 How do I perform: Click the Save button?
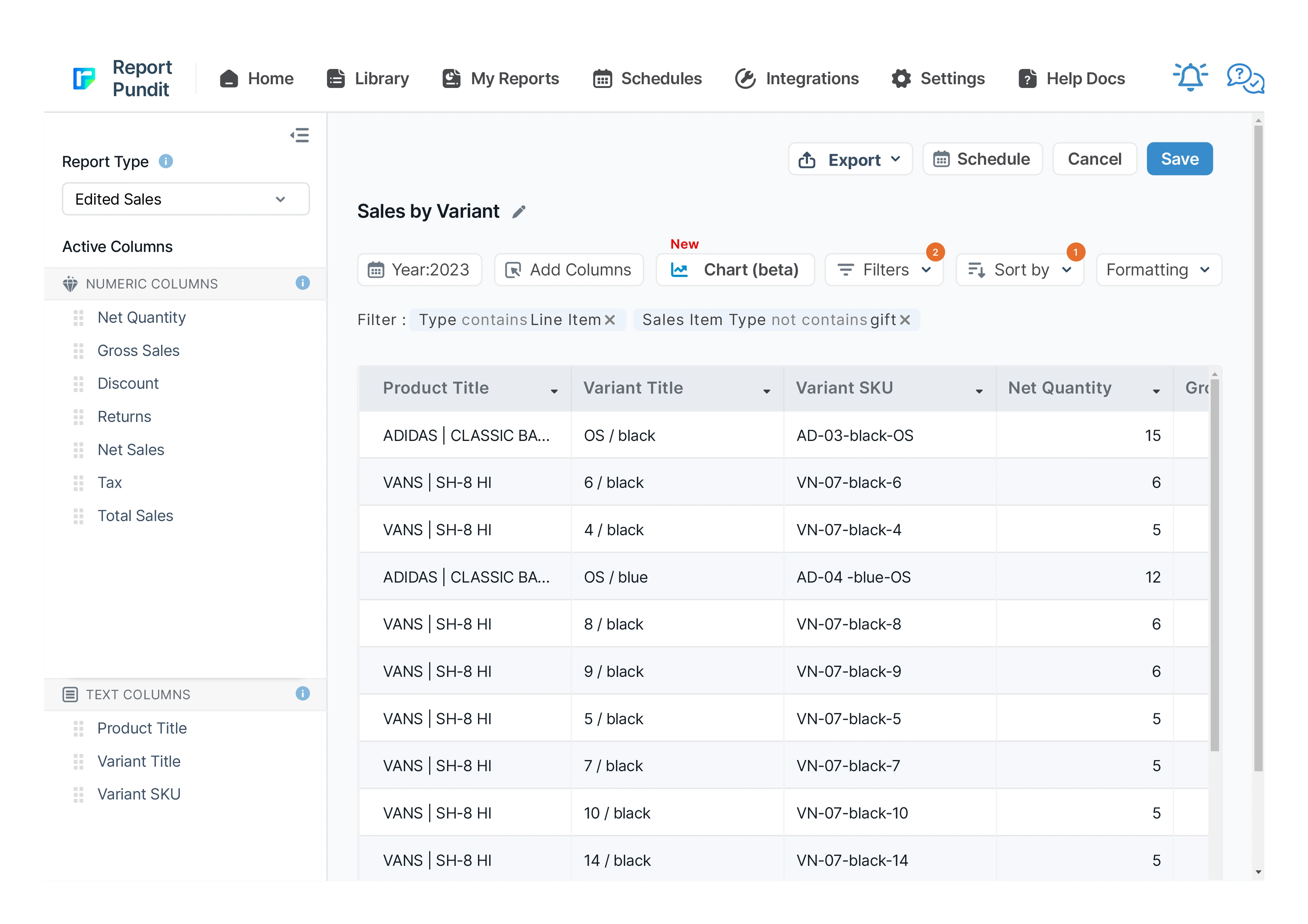click(1179, 160)
